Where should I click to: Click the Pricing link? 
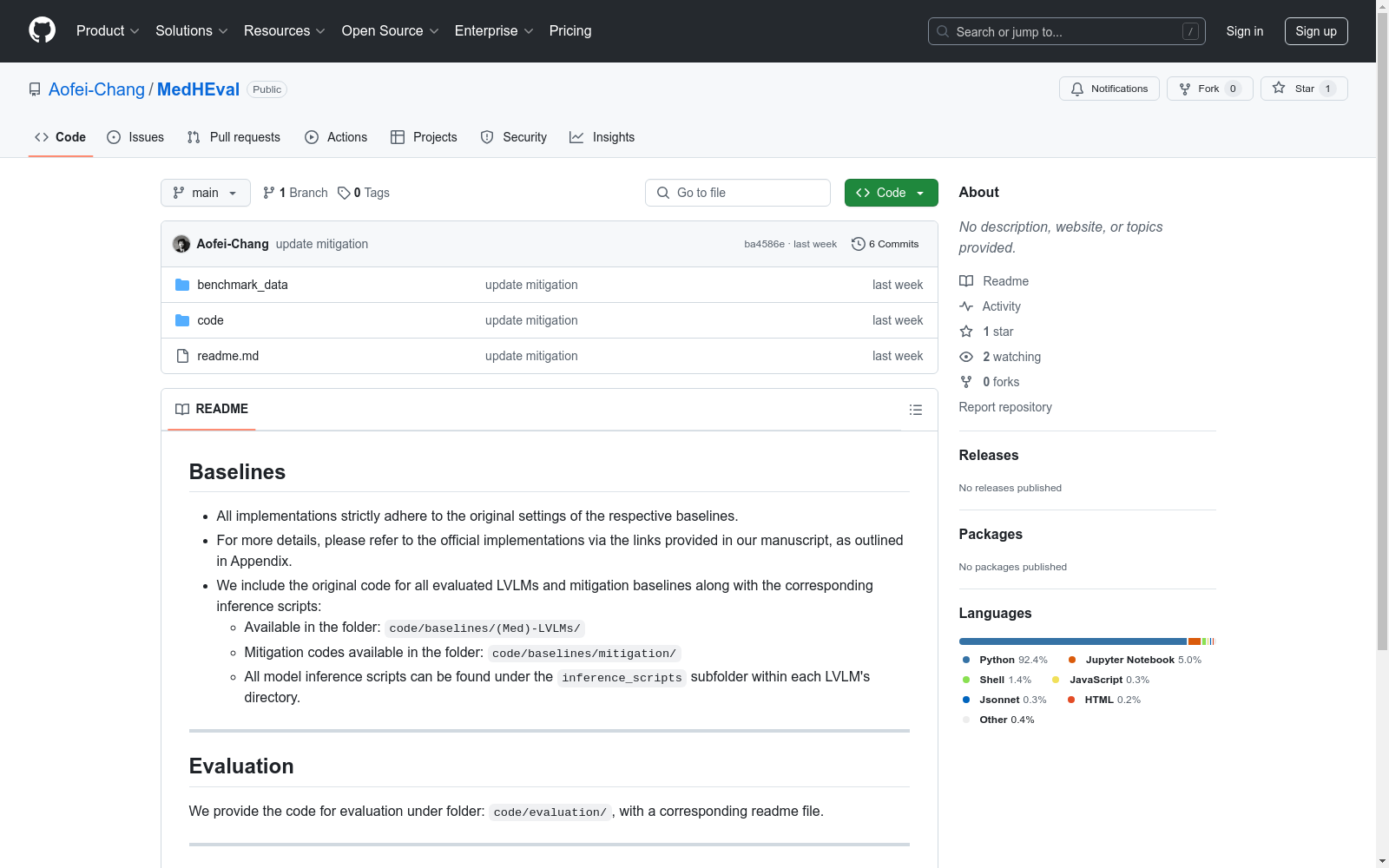[570, 31]
